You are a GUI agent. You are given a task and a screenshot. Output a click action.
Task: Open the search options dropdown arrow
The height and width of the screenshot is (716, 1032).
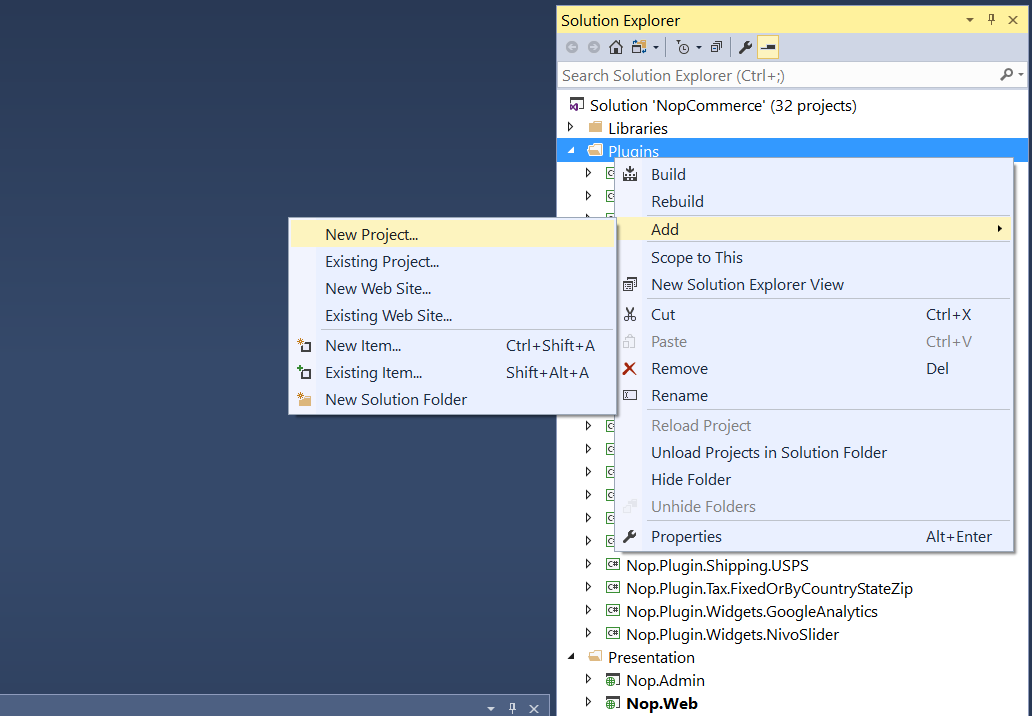(1021, 75)
